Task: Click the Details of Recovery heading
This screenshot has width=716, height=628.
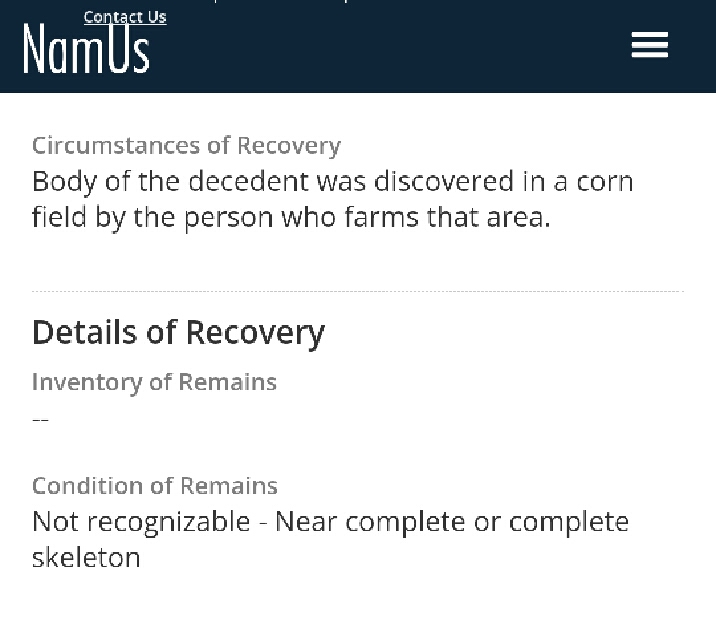Action: [x=178, y=332]
